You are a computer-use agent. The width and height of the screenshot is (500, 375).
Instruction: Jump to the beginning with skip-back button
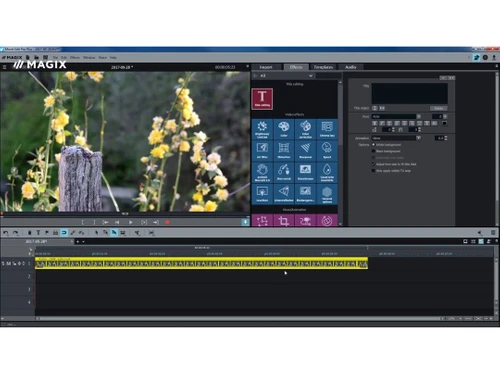point(117,222)
